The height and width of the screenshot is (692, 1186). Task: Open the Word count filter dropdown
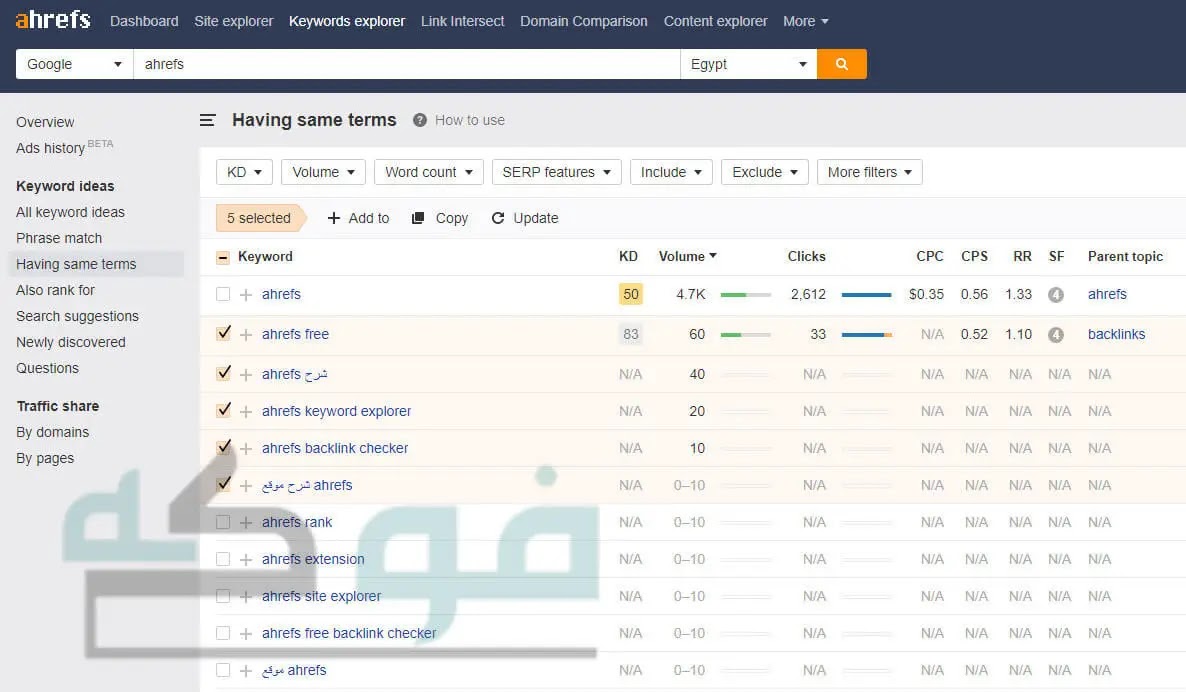tap(428, 171)
